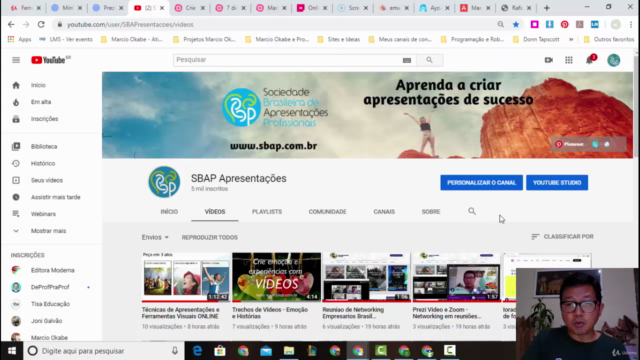Click Reproduzir todos link
The width and height of the screenshot is (640, 360).
click(x=210, y=237)
